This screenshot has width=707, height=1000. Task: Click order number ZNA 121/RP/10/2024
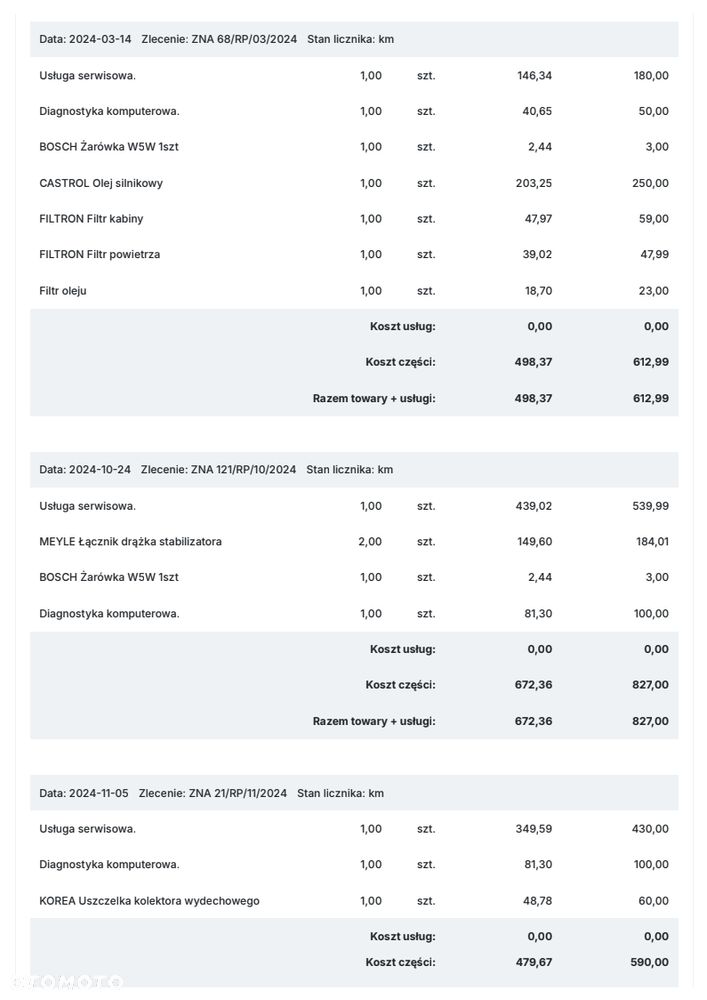point(244,469)
